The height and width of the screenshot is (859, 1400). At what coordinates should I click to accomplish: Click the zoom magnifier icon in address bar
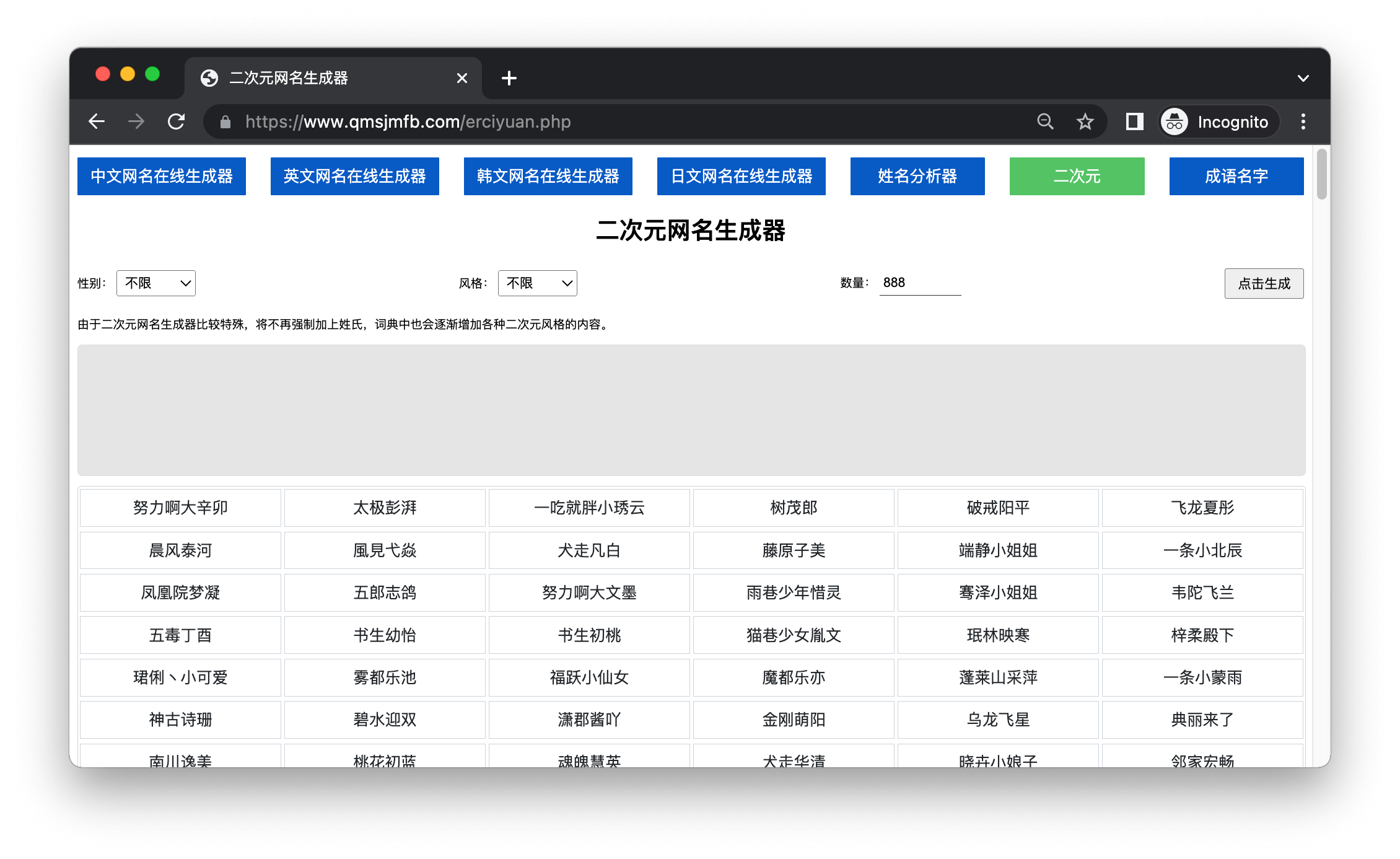tap(1045, 121)
